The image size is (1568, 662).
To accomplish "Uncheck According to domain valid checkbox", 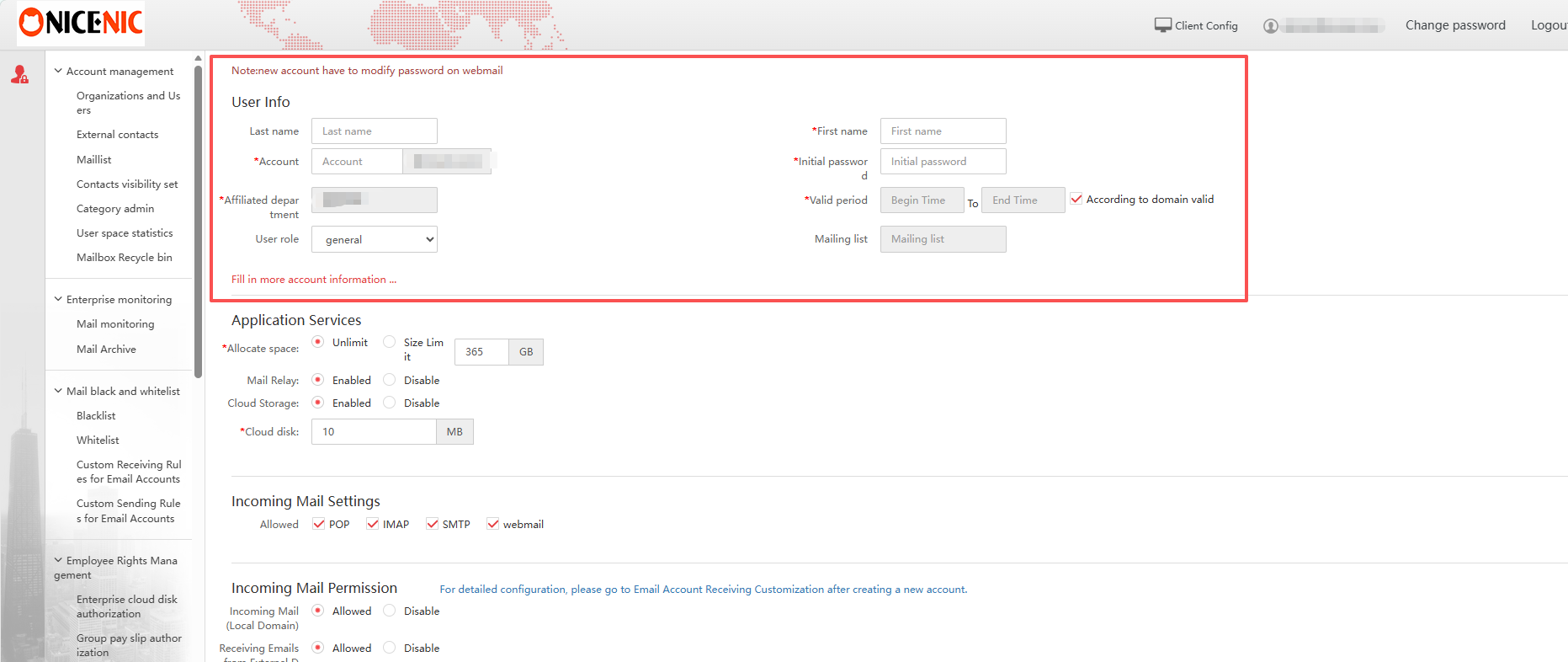I will coord(1076,199).
